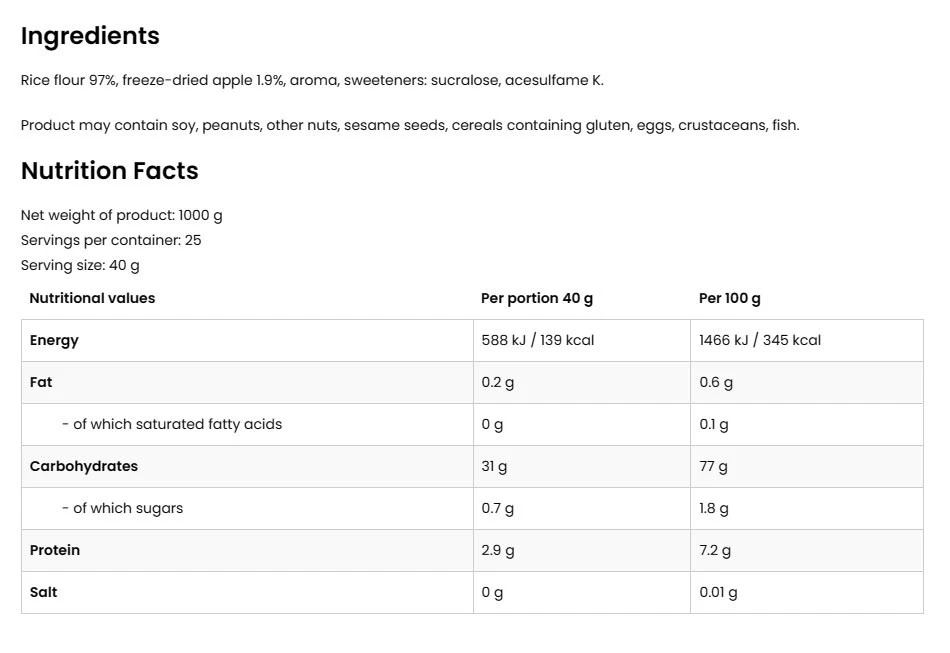This screenshot has height=653, width=950.
Task: Select the Carbohydrates row label
Action: click(84, 466)
